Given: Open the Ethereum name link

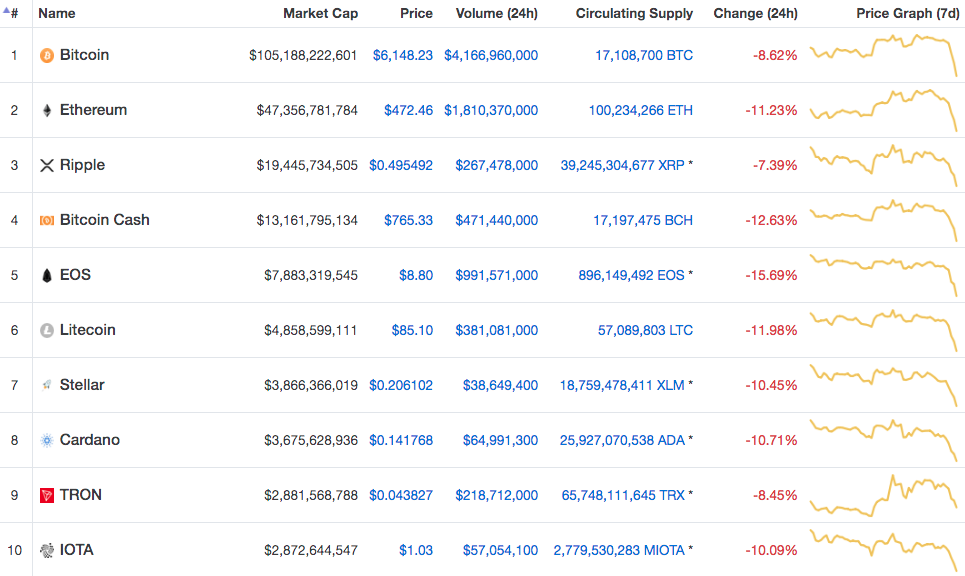Looking at the screenshot, I should tap(93, 110).
